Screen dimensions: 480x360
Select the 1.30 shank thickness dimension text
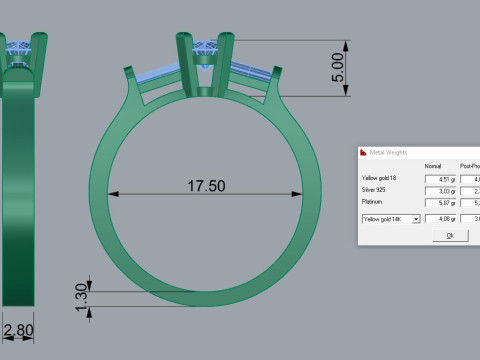point(81,298)
